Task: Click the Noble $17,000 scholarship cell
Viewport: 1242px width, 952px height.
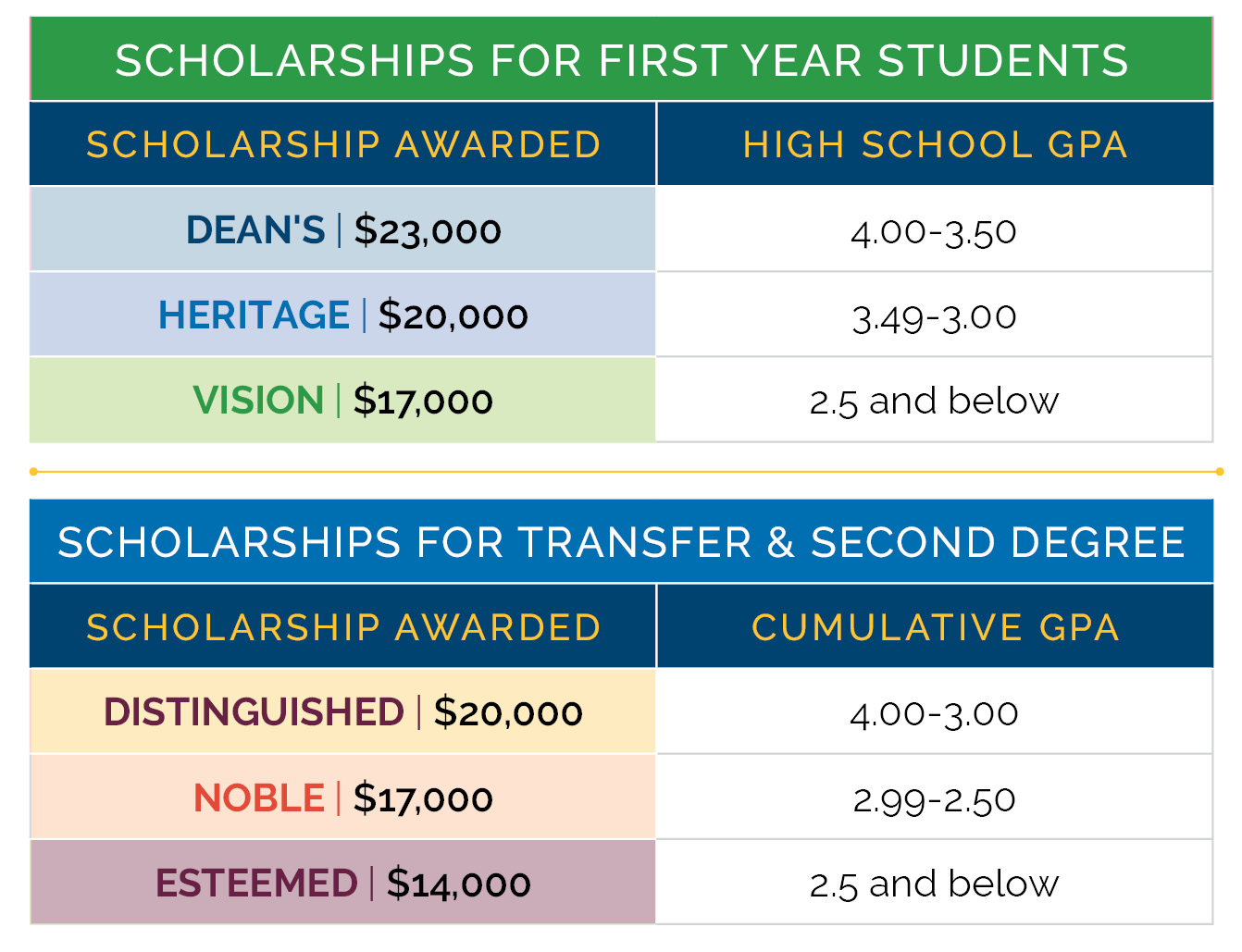Action: click(343, 798)
